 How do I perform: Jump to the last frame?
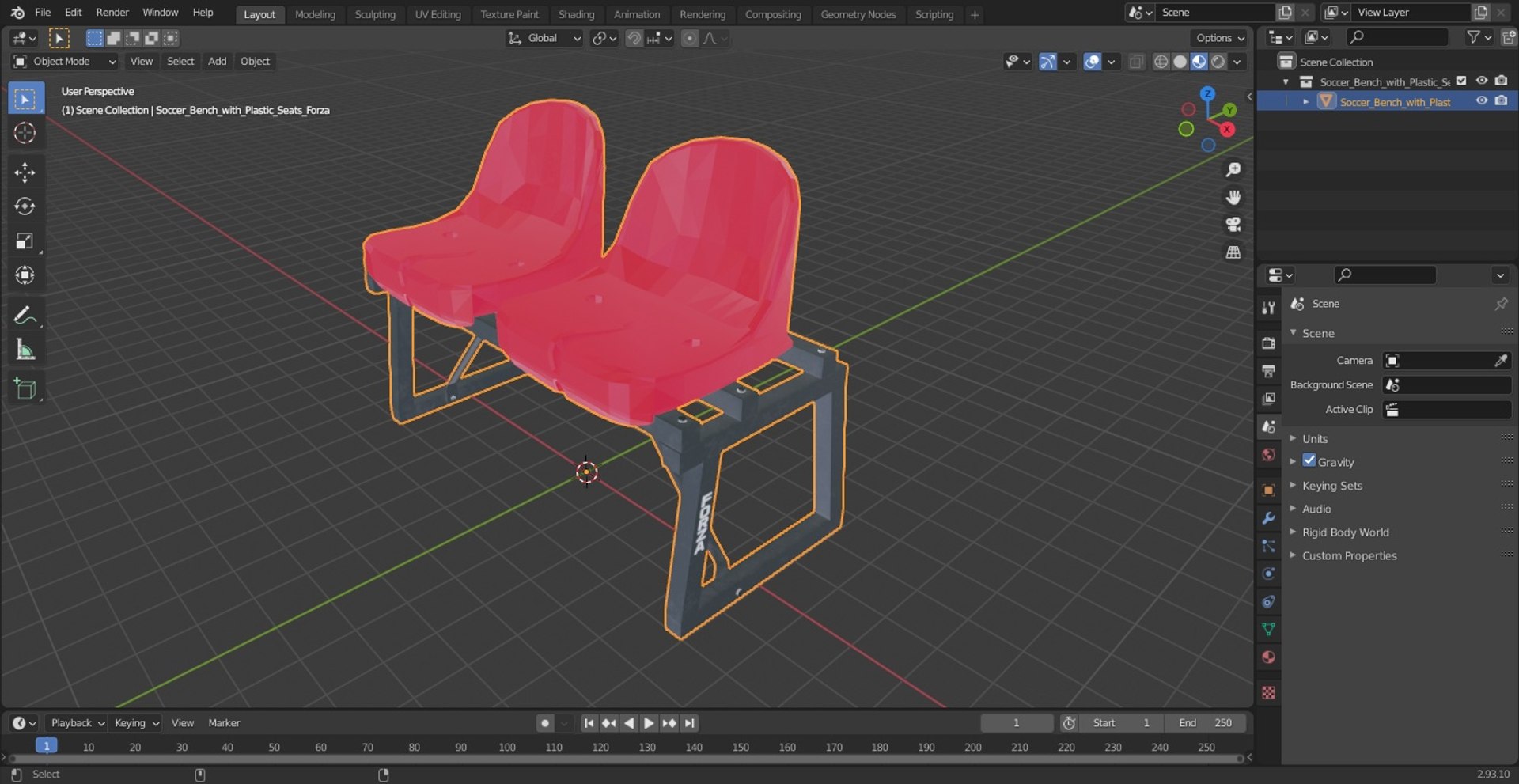point(690,723)
